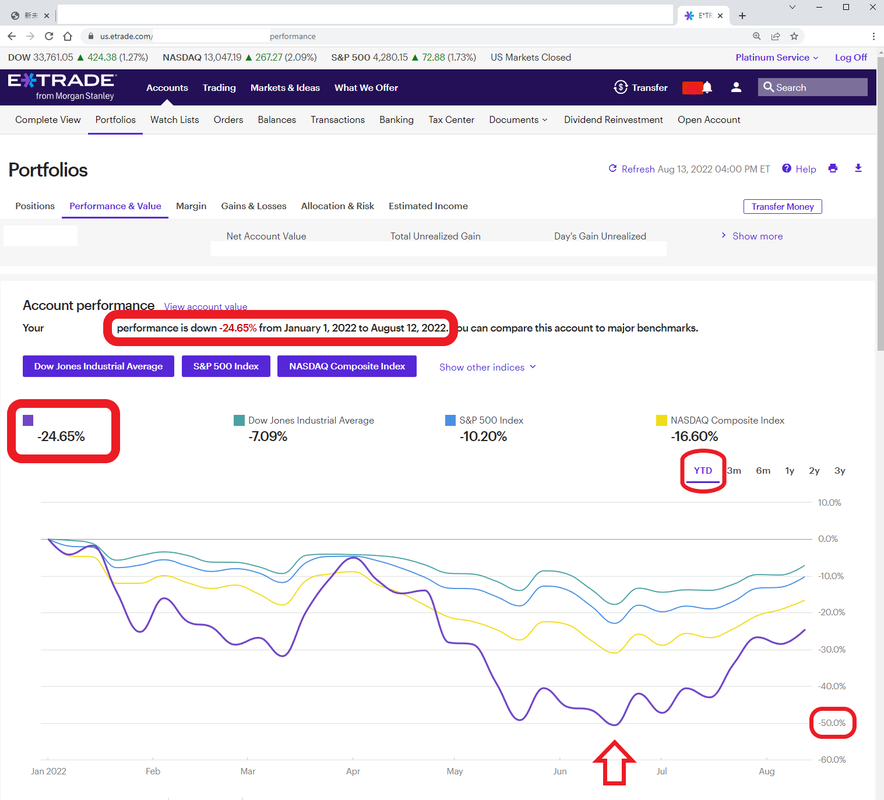Image resolution: width=884 pixels, height=800 pixels.
Task: Open the Markets & Ideas menu
Action: (285, 88)
